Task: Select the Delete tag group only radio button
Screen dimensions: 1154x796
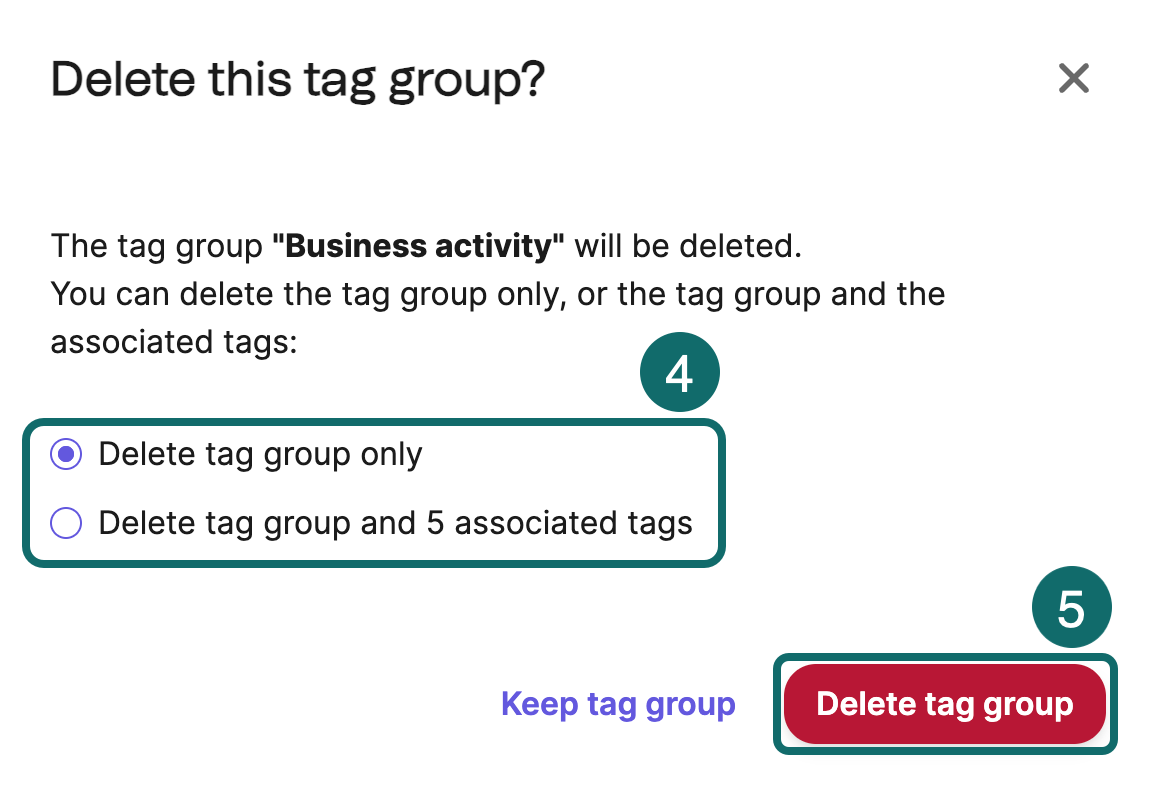Action: [x=65, y=454]
